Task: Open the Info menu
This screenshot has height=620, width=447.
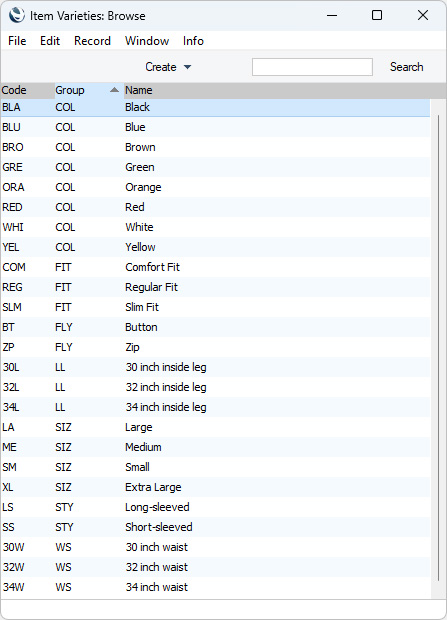Action: pos(193,41)
